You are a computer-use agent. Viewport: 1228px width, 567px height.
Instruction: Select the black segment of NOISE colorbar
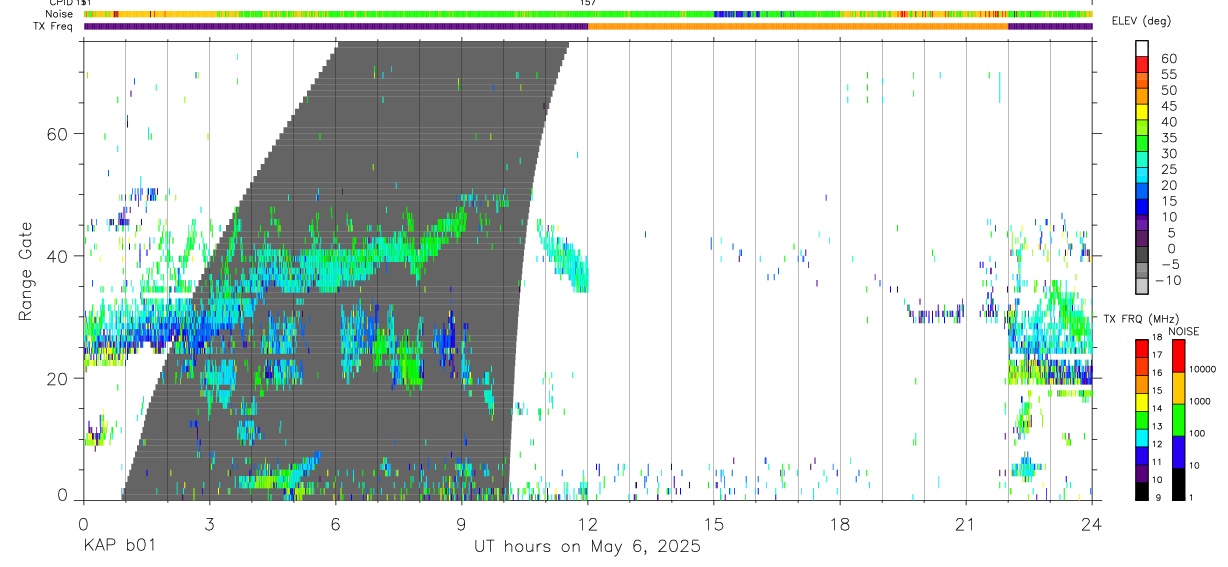click(x=1178, y=484)
